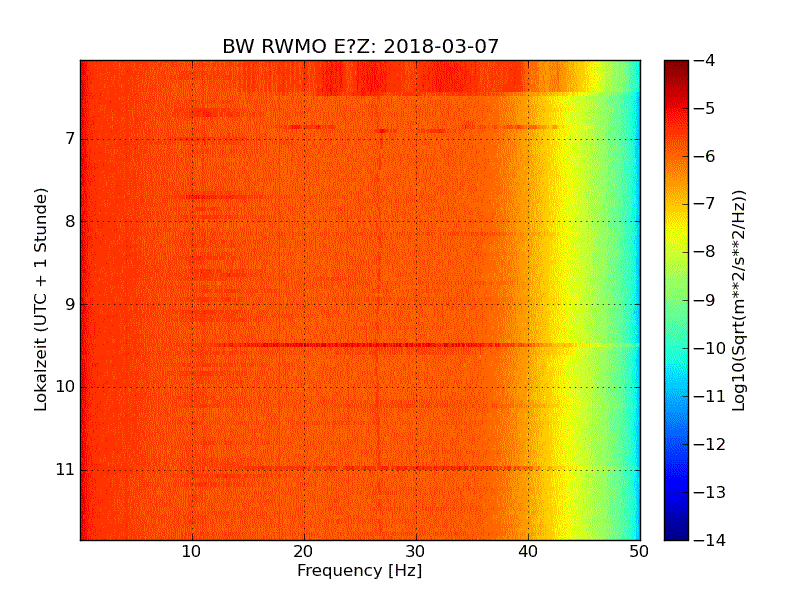Click the colorbar tick label '−12'

(x=710, y=444)
